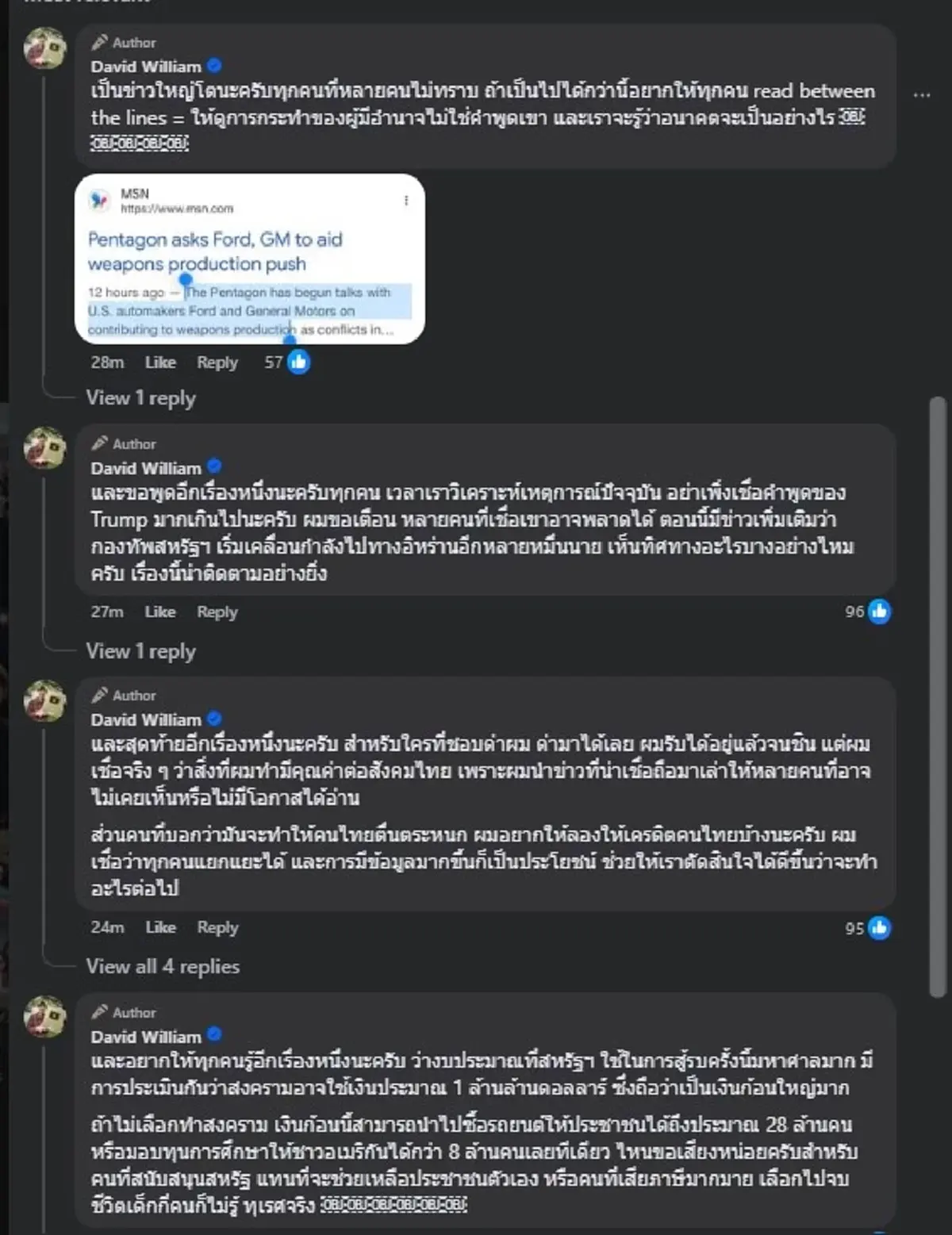The height and width of the screenshot is (1235, 952).
Task: Click the MSN logo in the link preview
Action: click(101, 200)
